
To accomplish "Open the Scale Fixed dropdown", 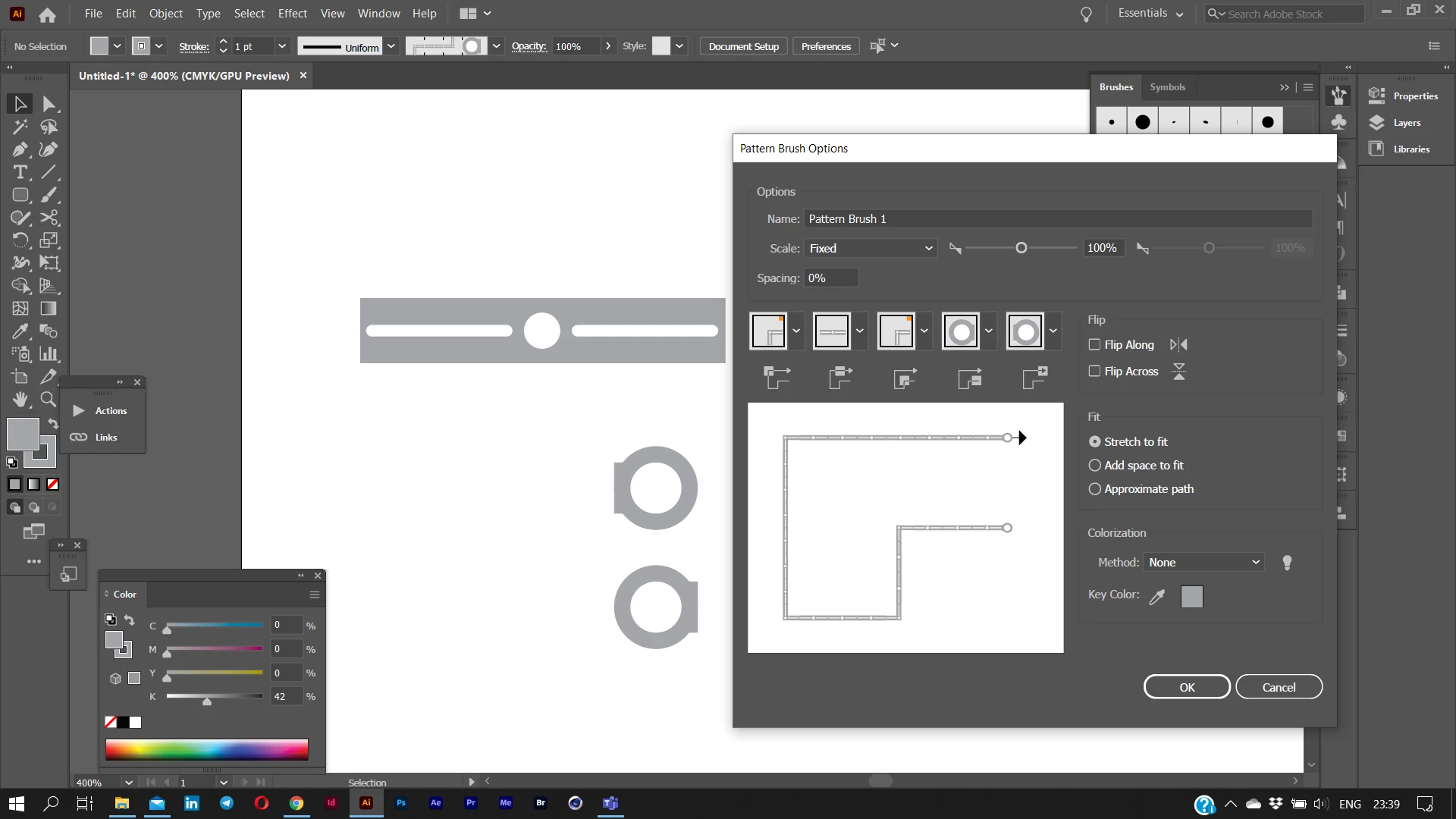I will [x=871, y=249].
